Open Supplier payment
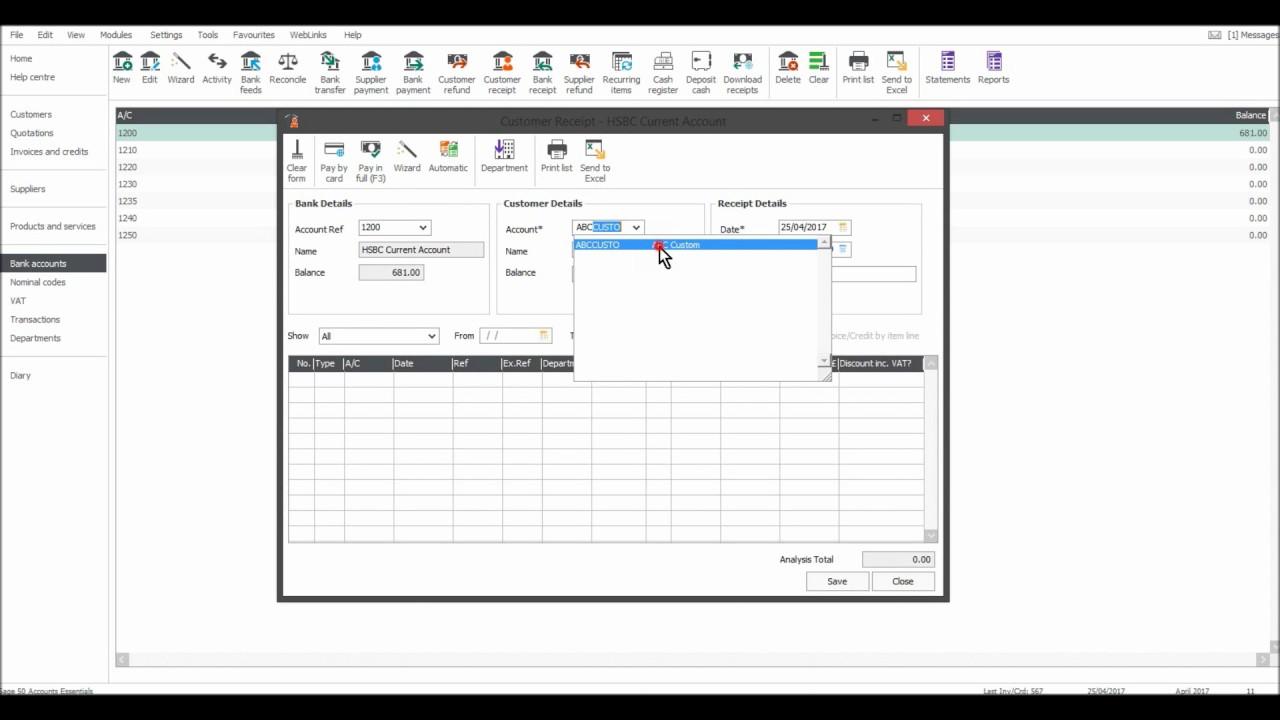This screenshot has height=720, width=1280. (371, 73)
